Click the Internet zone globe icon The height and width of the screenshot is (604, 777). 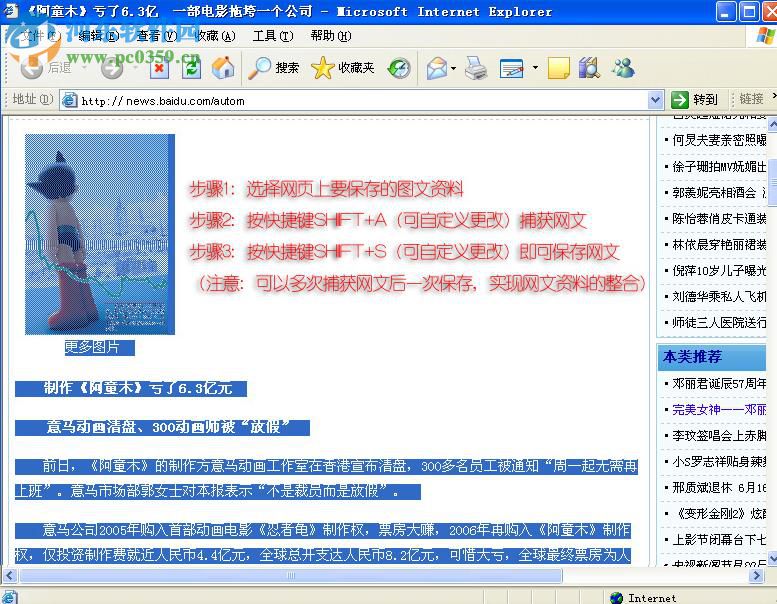tap(616, 598)
